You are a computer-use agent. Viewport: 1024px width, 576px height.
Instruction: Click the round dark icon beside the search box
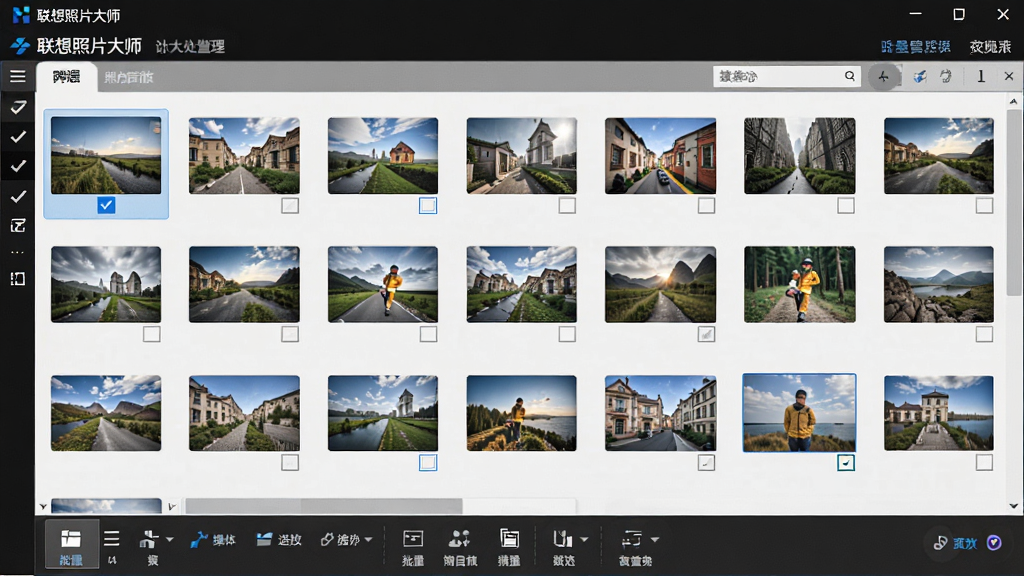point(884,76)
